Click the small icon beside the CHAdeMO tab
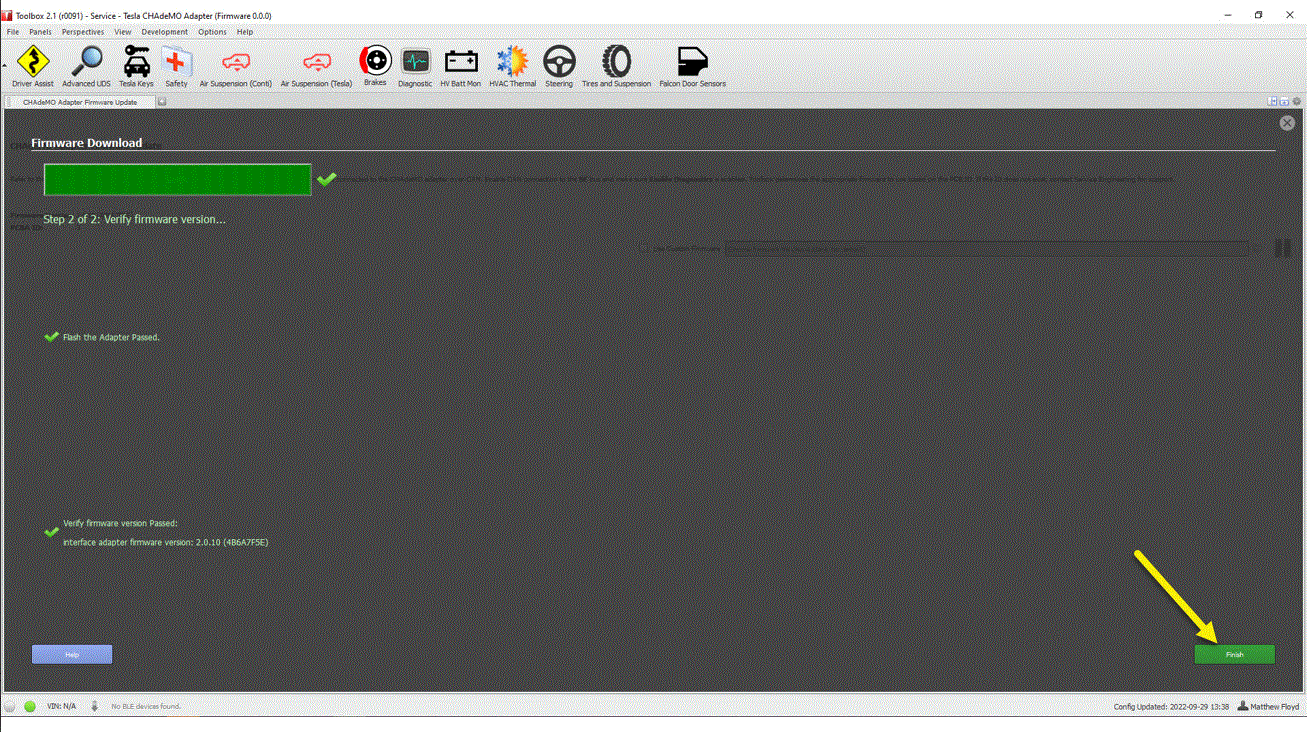 (x=162, y=102)
